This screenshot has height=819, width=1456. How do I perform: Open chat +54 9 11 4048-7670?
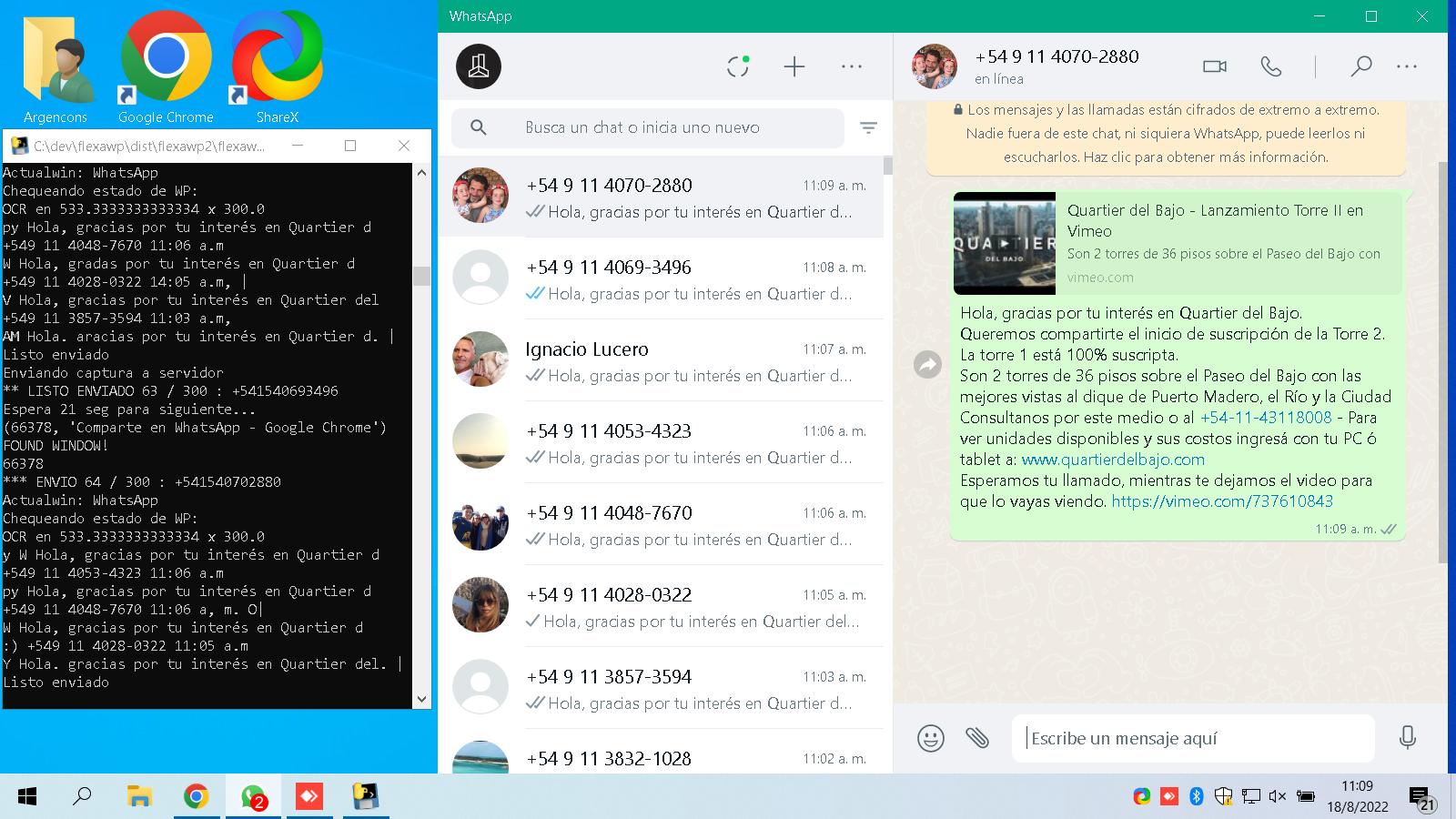(661, 524)
